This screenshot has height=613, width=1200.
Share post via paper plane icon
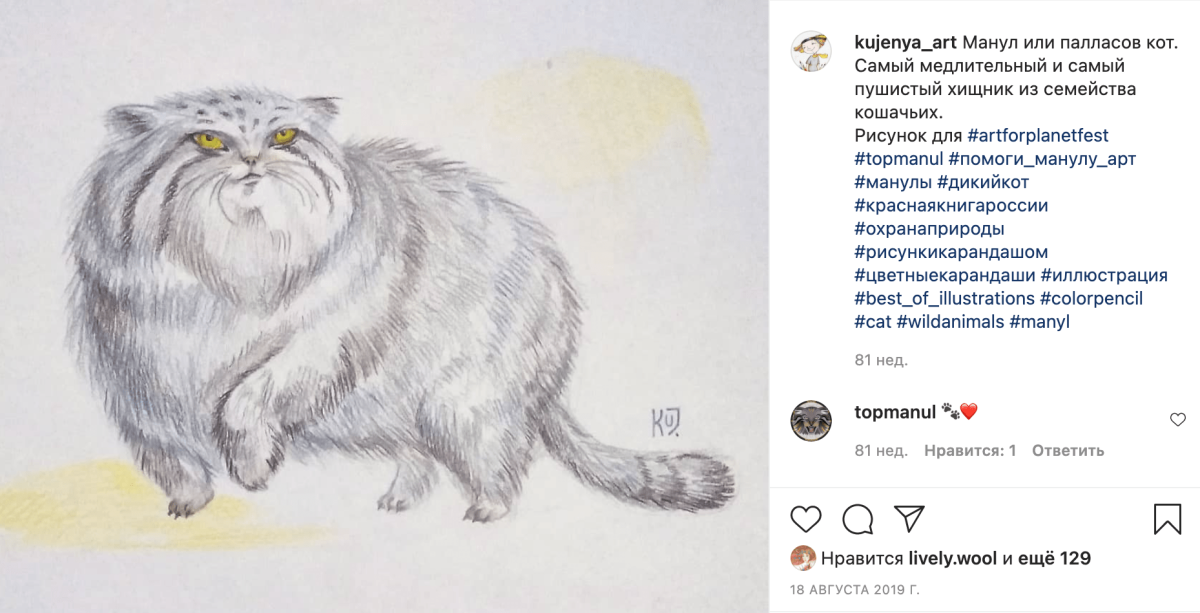(x=908, y=518)
